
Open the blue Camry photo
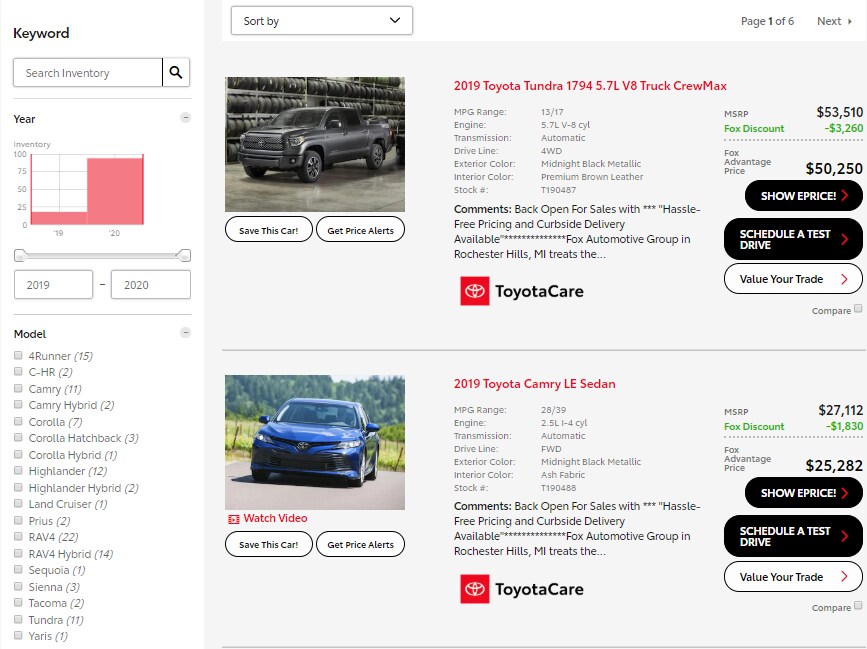click(x=315, y=442)
